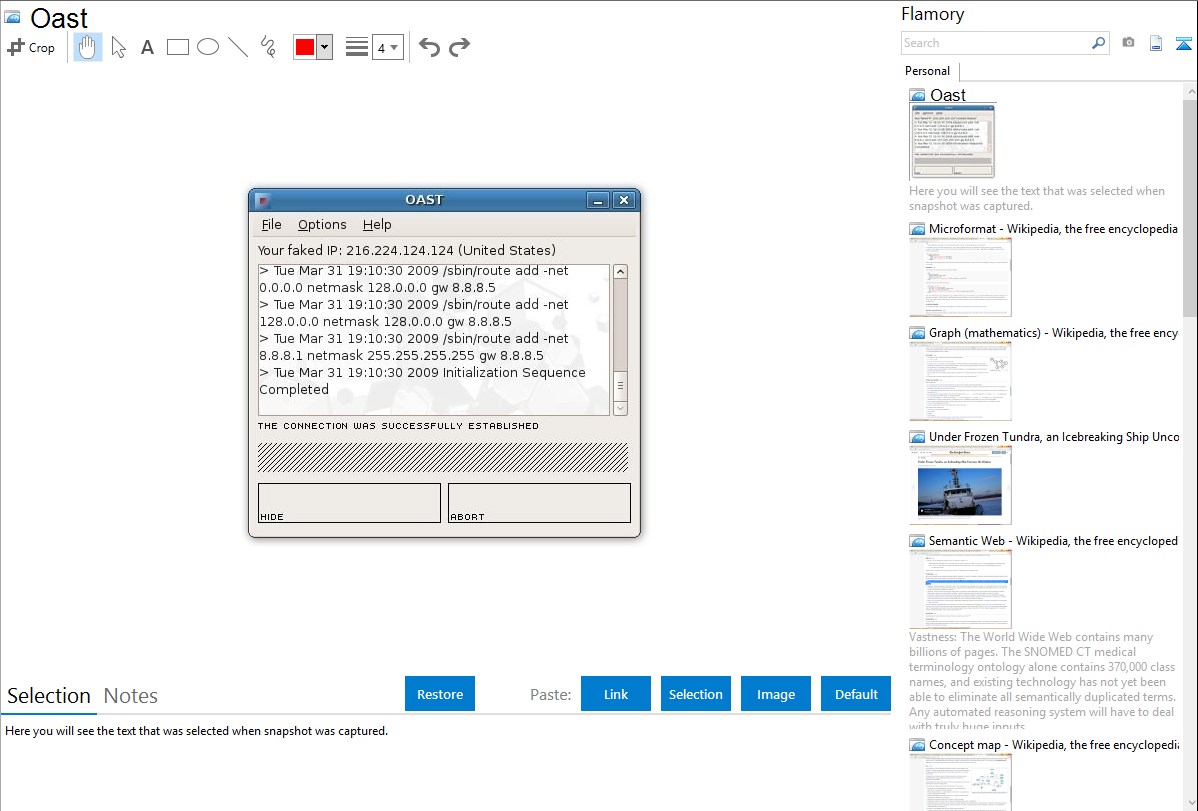
Task: Click the faked IP address text
Action: (x=406, y=250)
